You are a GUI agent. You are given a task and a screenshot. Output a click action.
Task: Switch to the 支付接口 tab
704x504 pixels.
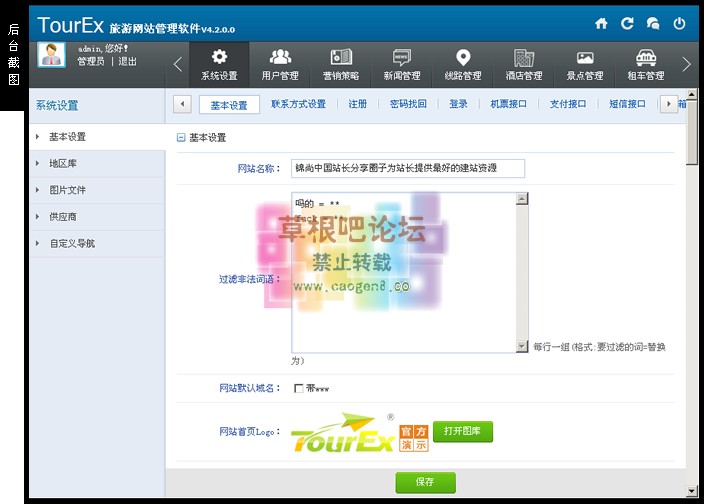click(x=568, y=104)
